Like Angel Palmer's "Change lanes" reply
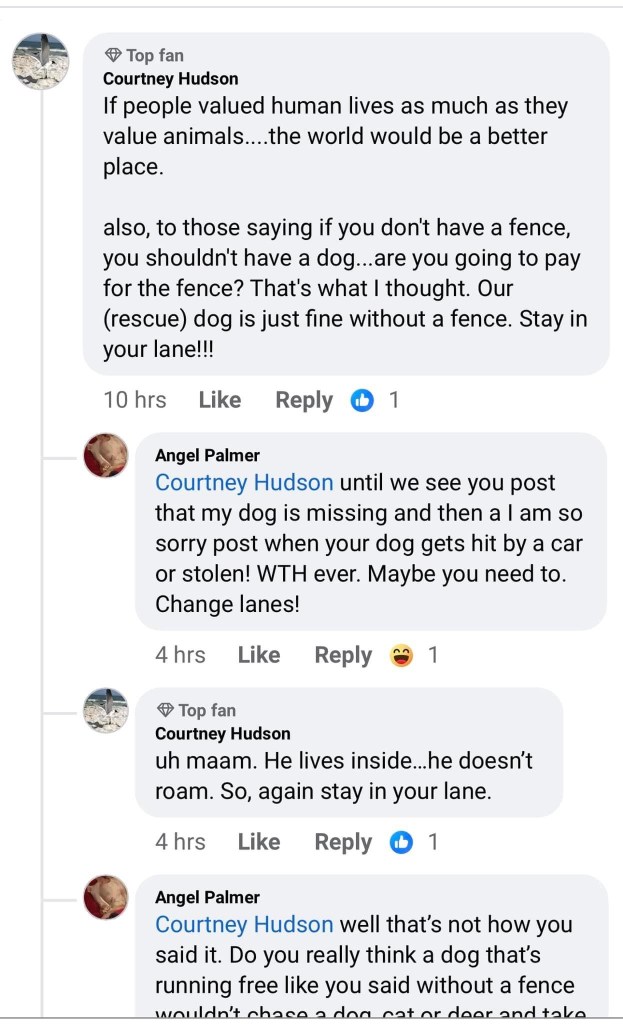The width and height of the screenshot is (623, 1024). [259, 656]
